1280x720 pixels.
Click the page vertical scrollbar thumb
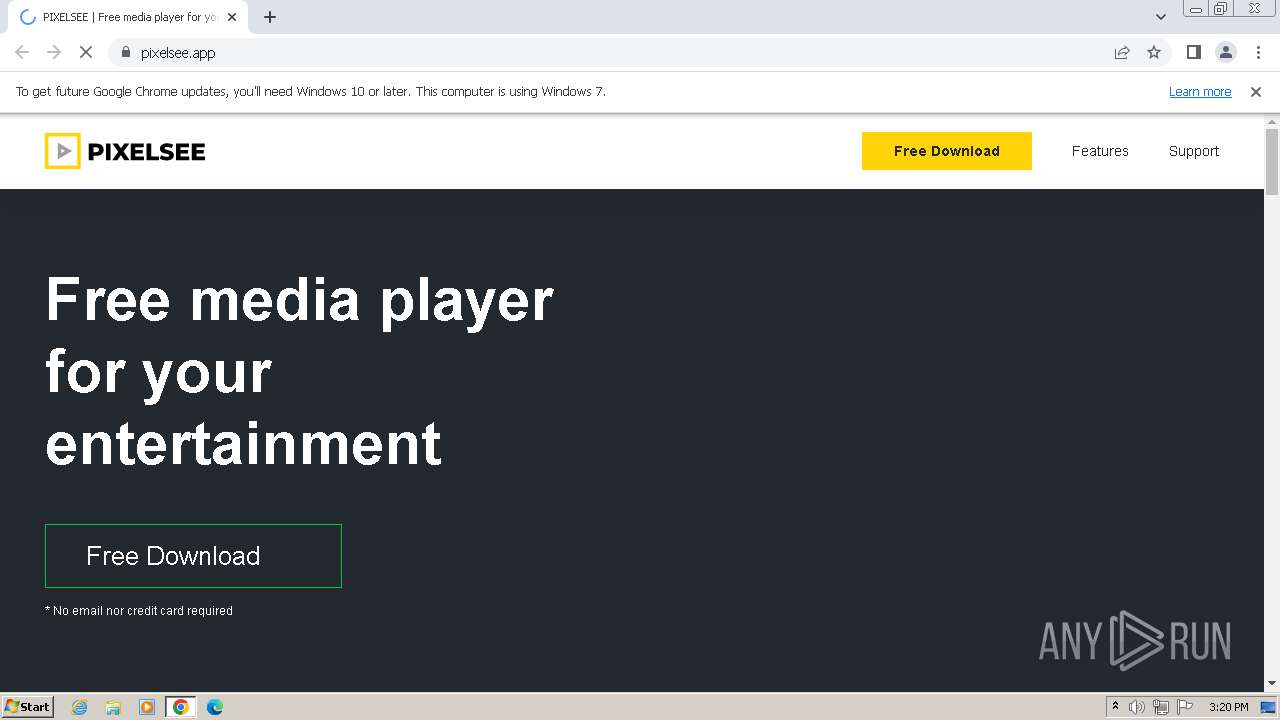1272,162
